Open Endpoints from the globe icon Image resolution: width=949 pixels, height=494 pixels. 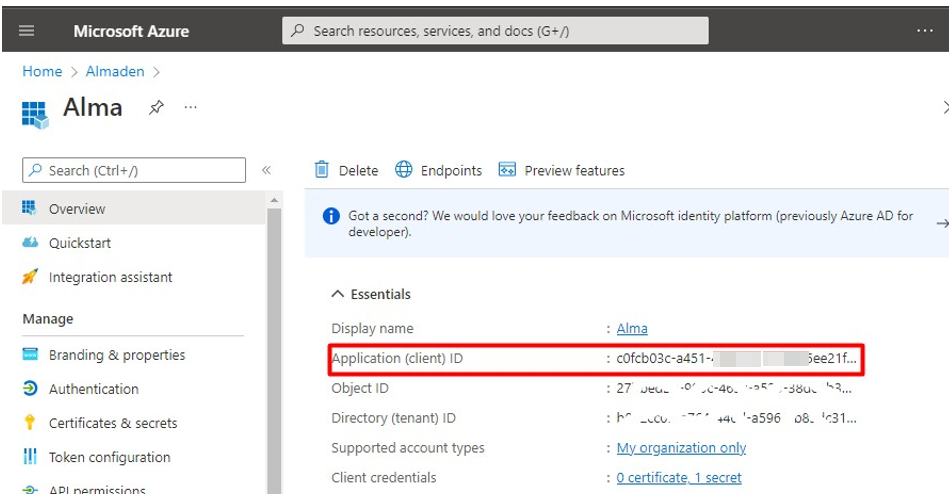[404, 170]
